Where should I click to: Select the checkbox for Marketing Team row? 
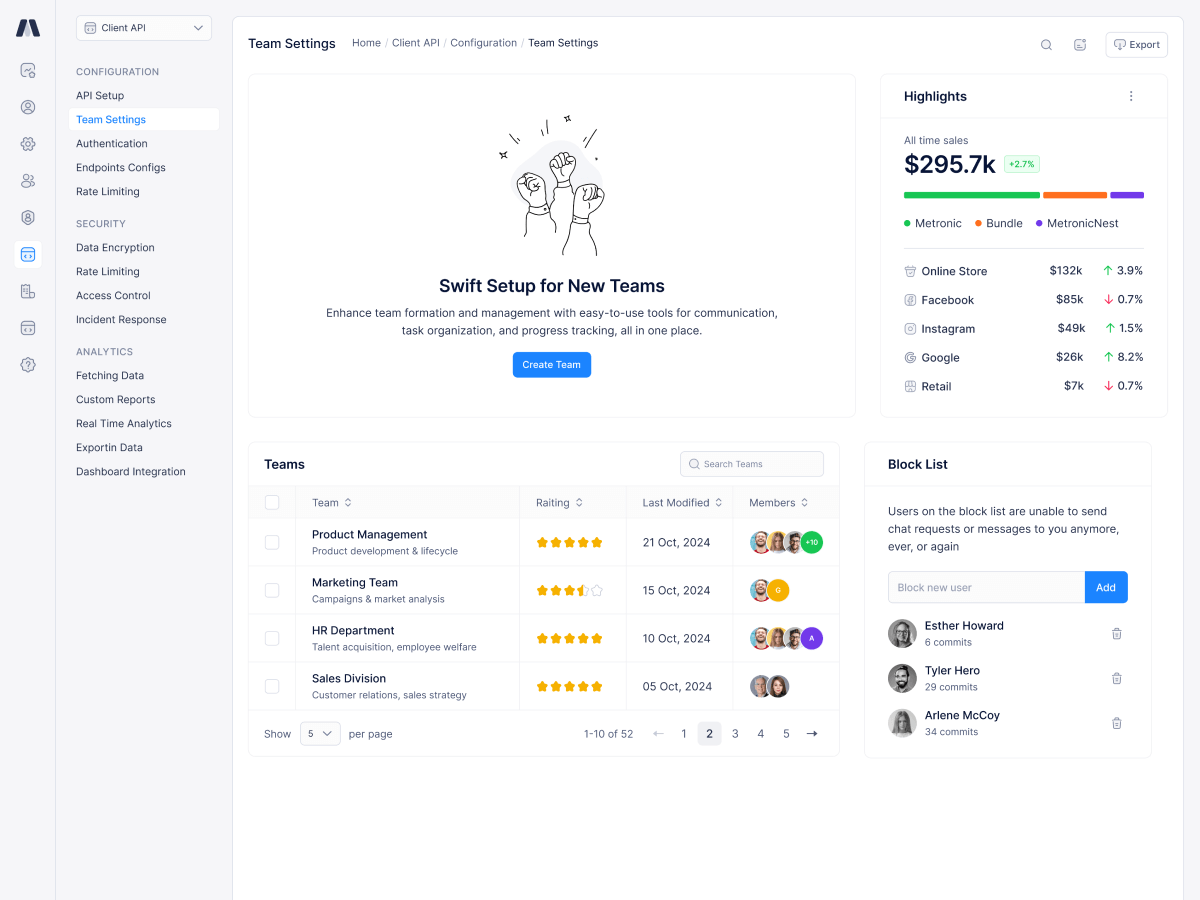click(x=272, y=590)
